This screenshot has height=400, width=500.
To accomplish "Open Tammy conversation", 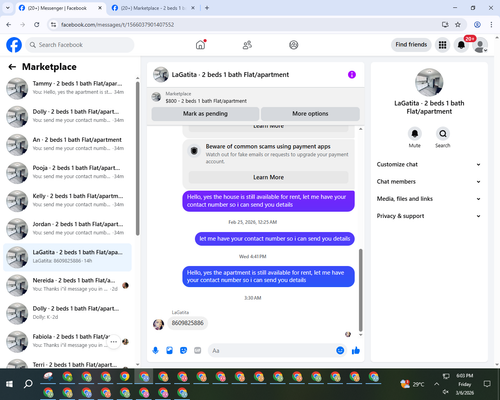I will point(67,88).
